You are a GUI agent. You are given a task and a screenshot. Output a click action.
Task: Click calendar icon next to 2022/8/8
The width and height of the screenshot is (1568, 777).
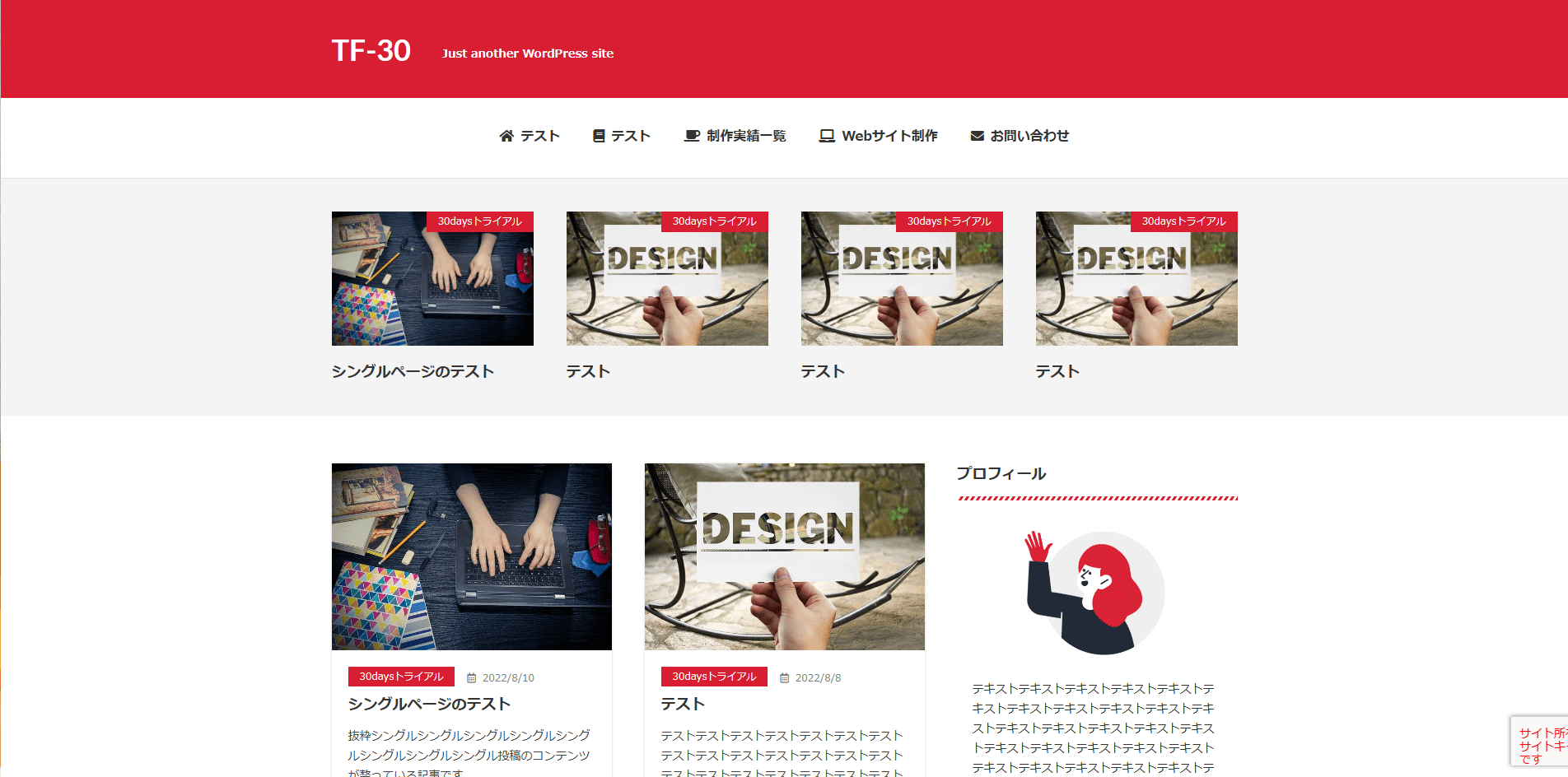(785, 678)
